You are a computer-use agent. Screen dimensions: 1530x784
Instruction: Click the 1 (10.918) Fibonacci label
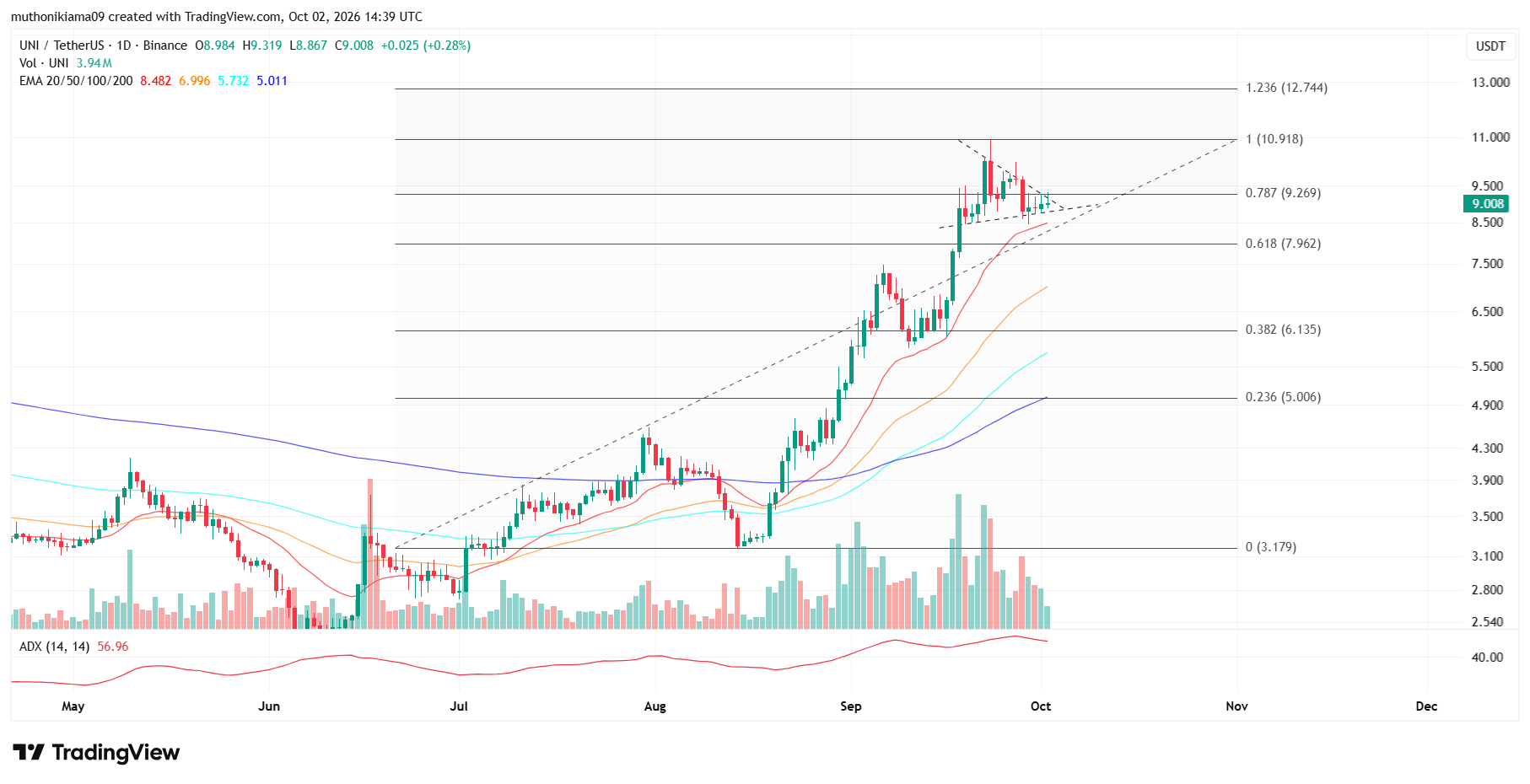point(1274,139)
